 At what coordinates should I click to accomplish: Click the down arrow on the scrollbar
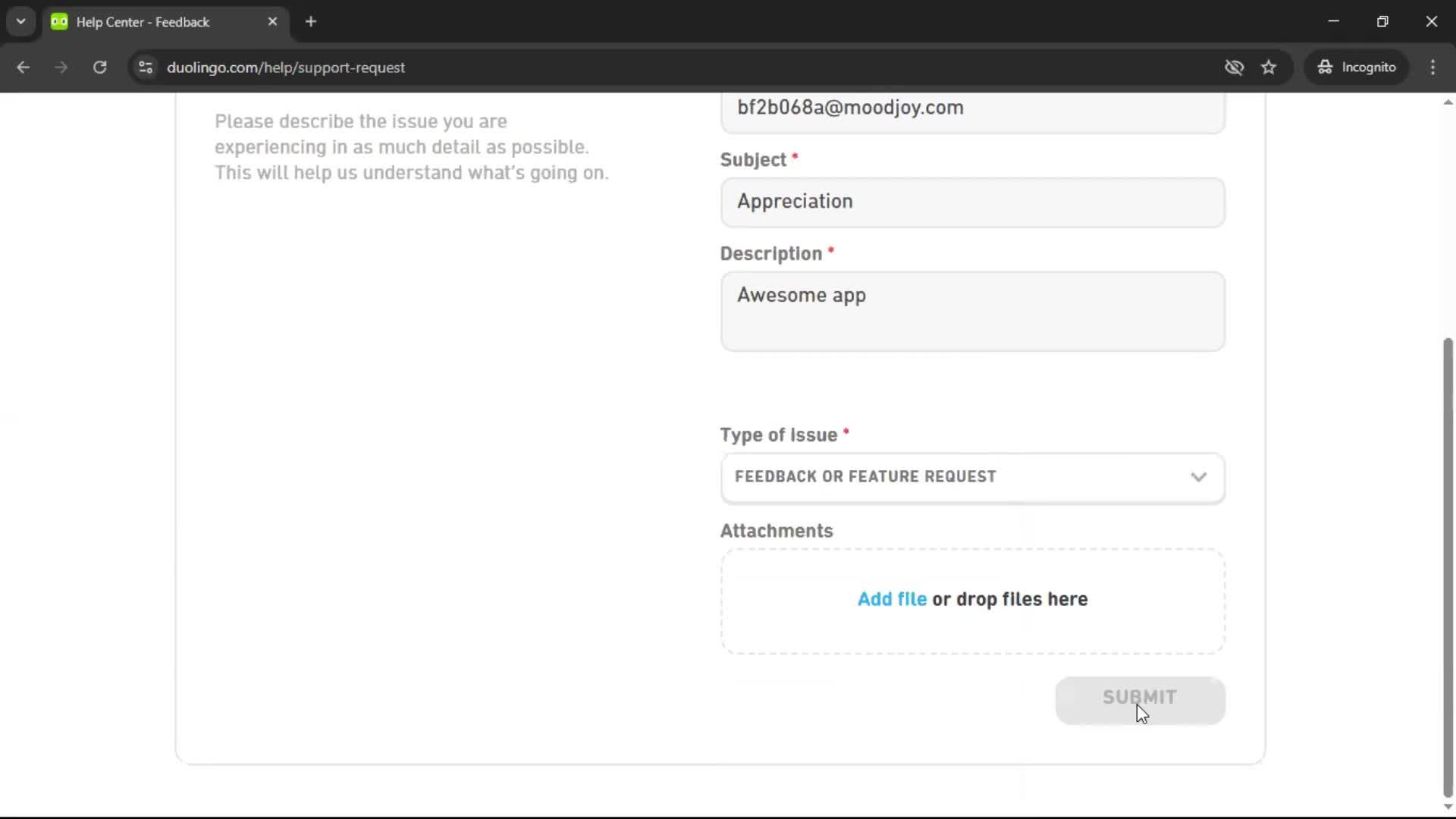point(1447,808)
